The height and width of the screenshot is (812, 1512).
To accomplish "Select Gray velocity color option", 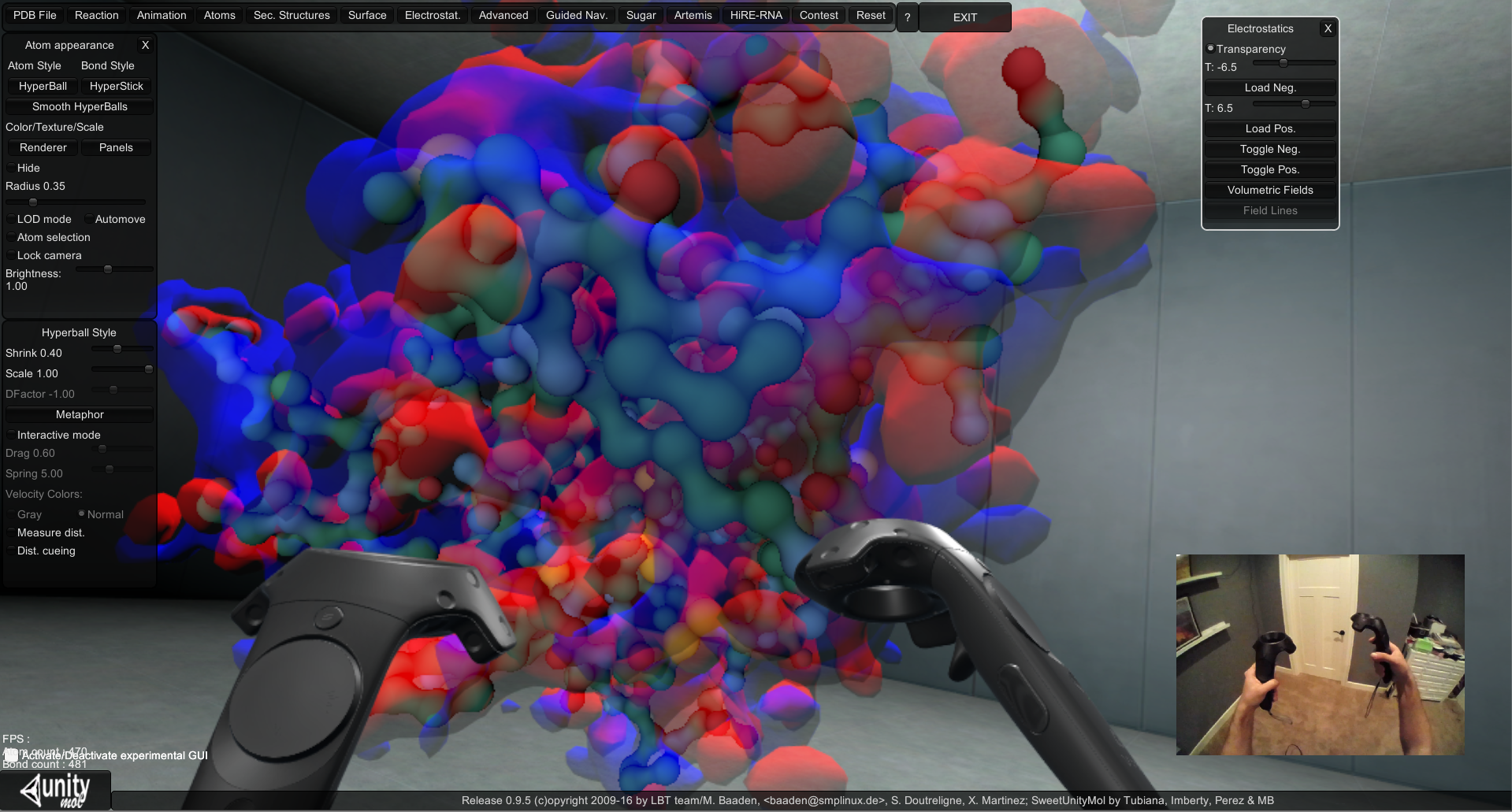I will click(x=11, y=514).
